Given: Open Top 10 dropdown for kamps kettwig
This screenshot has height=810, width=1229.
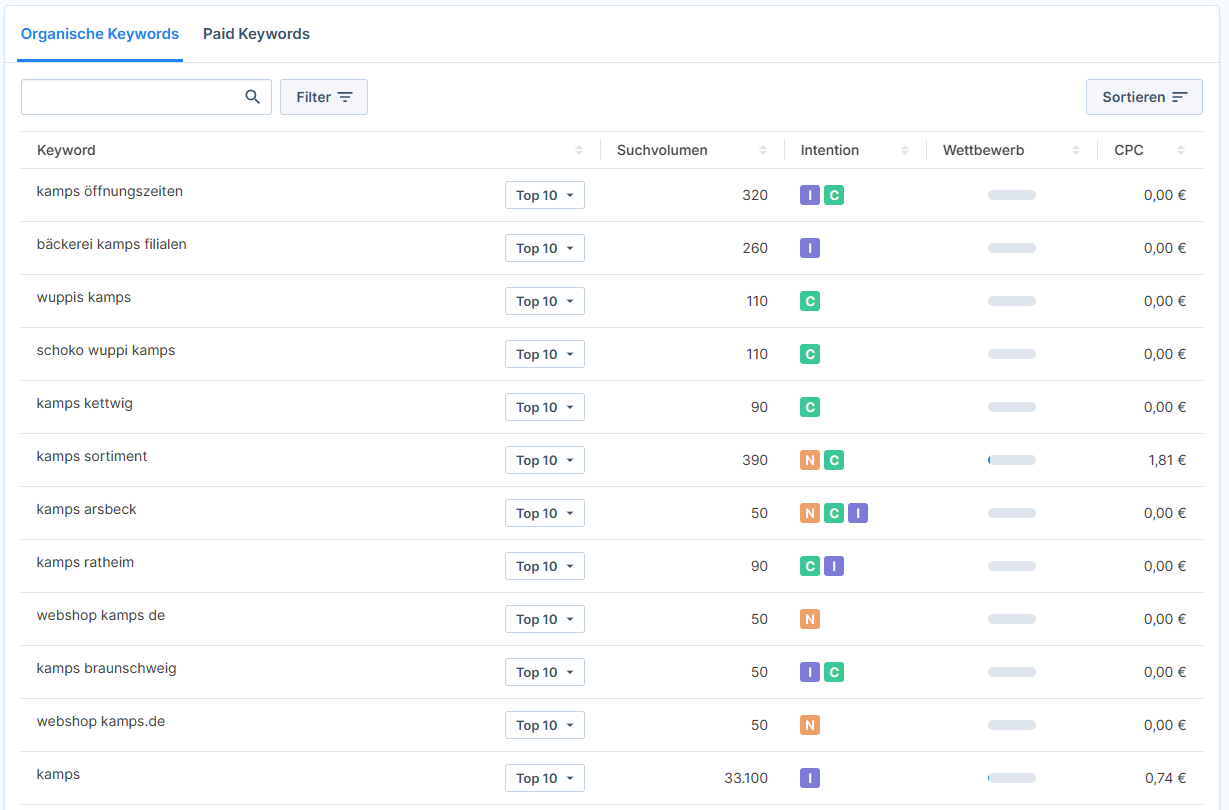Looking at the screenshot, I should click(x=545, y=407).
